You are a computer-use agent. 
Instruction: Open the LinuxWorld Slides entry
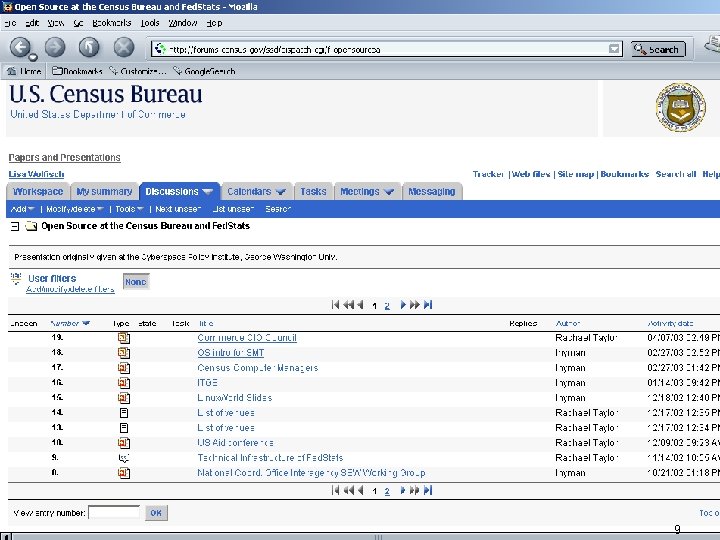point(235,398)
